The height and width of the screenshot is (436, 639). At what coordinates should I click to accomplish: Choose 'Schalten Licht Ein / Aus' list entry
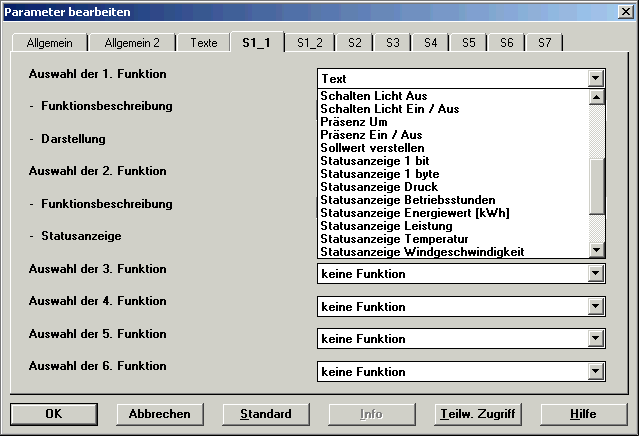click(390, 109)
